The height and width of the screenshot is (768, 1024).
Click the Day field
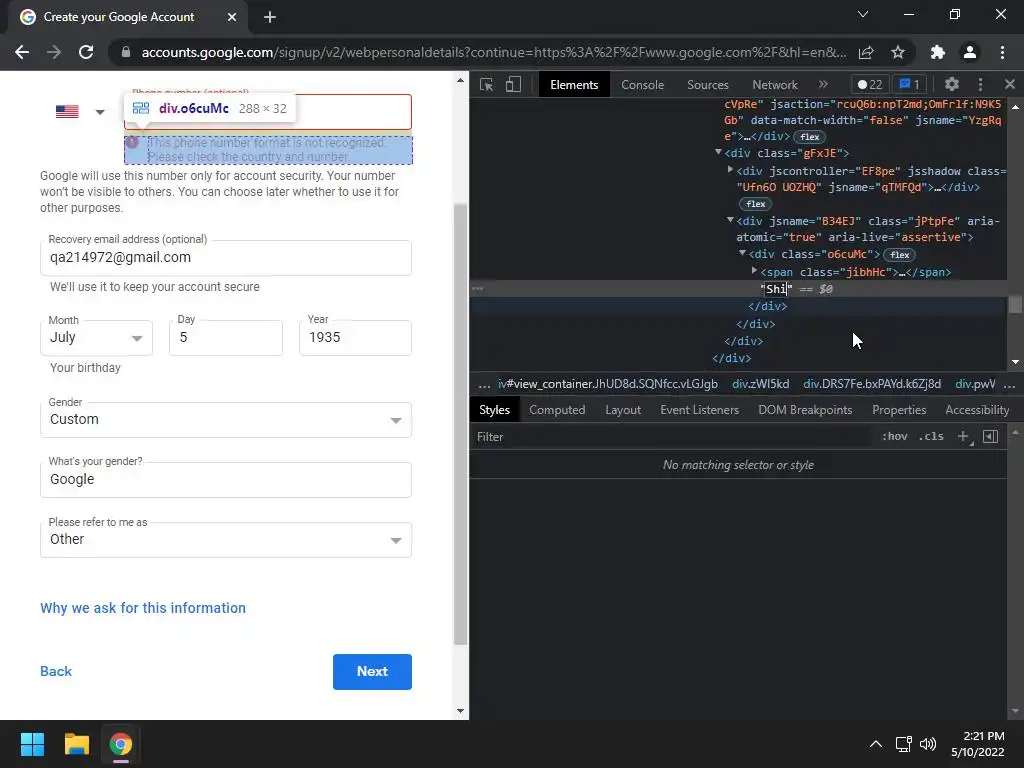226,338
